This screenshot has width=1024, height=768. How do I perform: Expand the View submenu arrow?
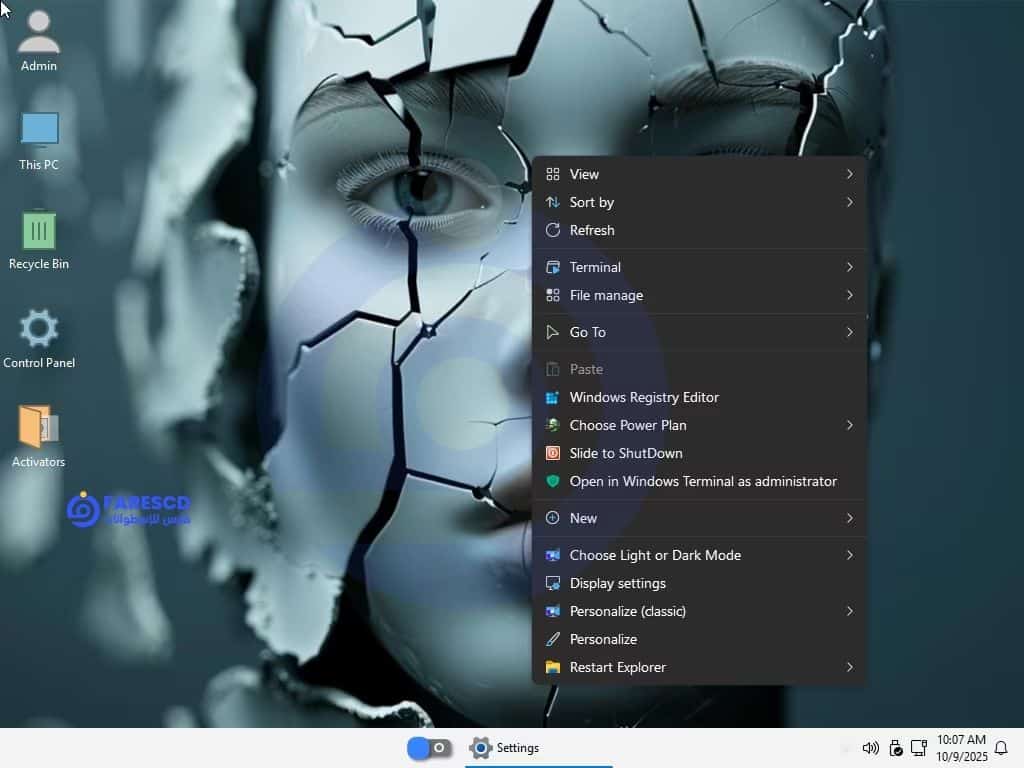tap(849, 174)
